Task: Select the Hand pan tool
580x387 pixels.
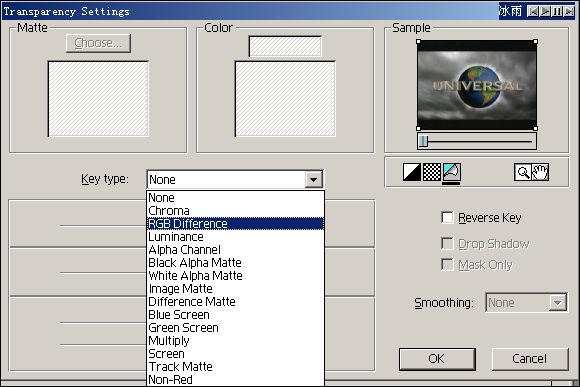Action: pyautogui.click(x=540, y=172)
